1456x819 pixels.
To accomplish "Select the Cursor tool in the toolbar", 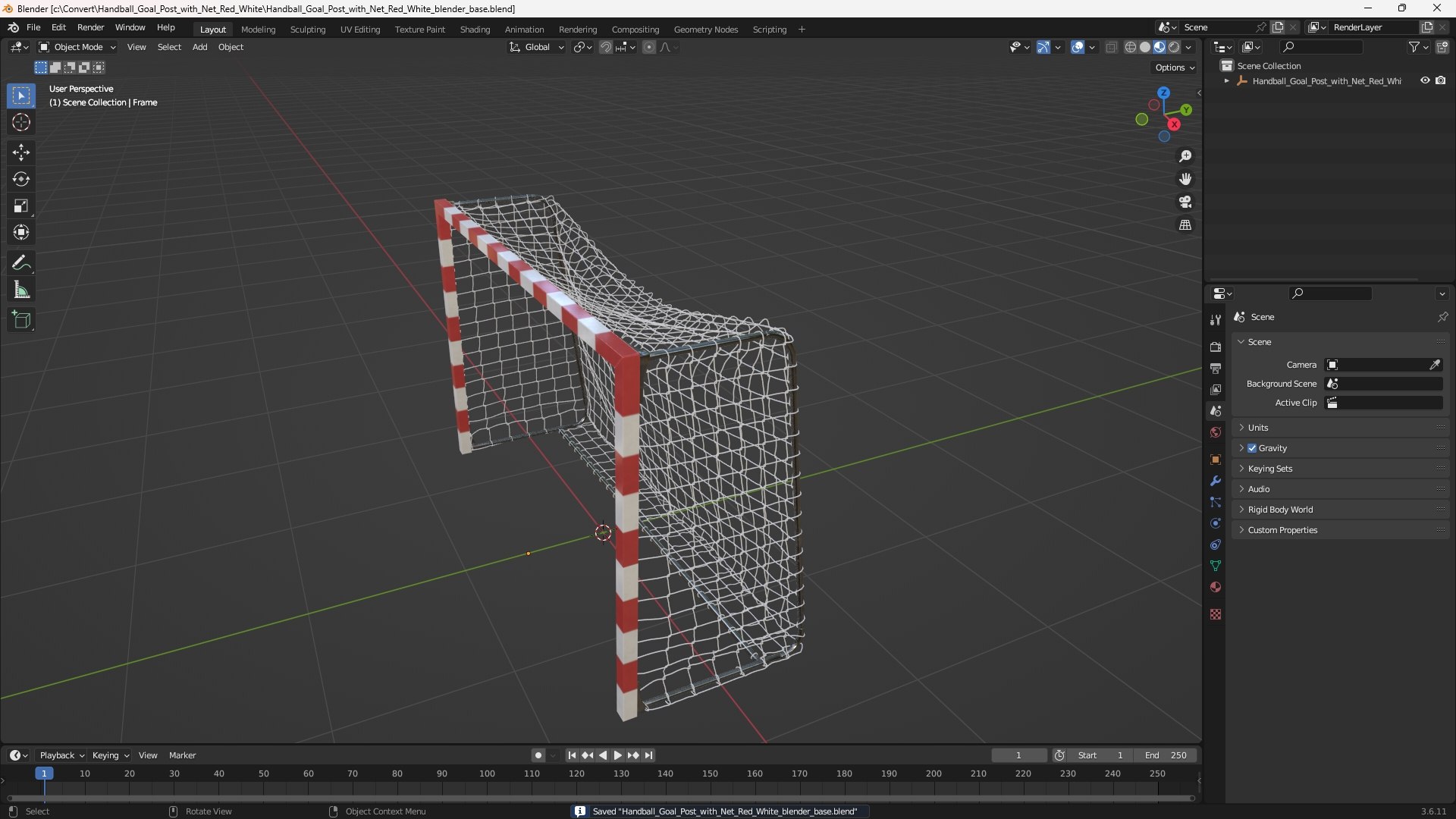I will [x=21, y=122].
